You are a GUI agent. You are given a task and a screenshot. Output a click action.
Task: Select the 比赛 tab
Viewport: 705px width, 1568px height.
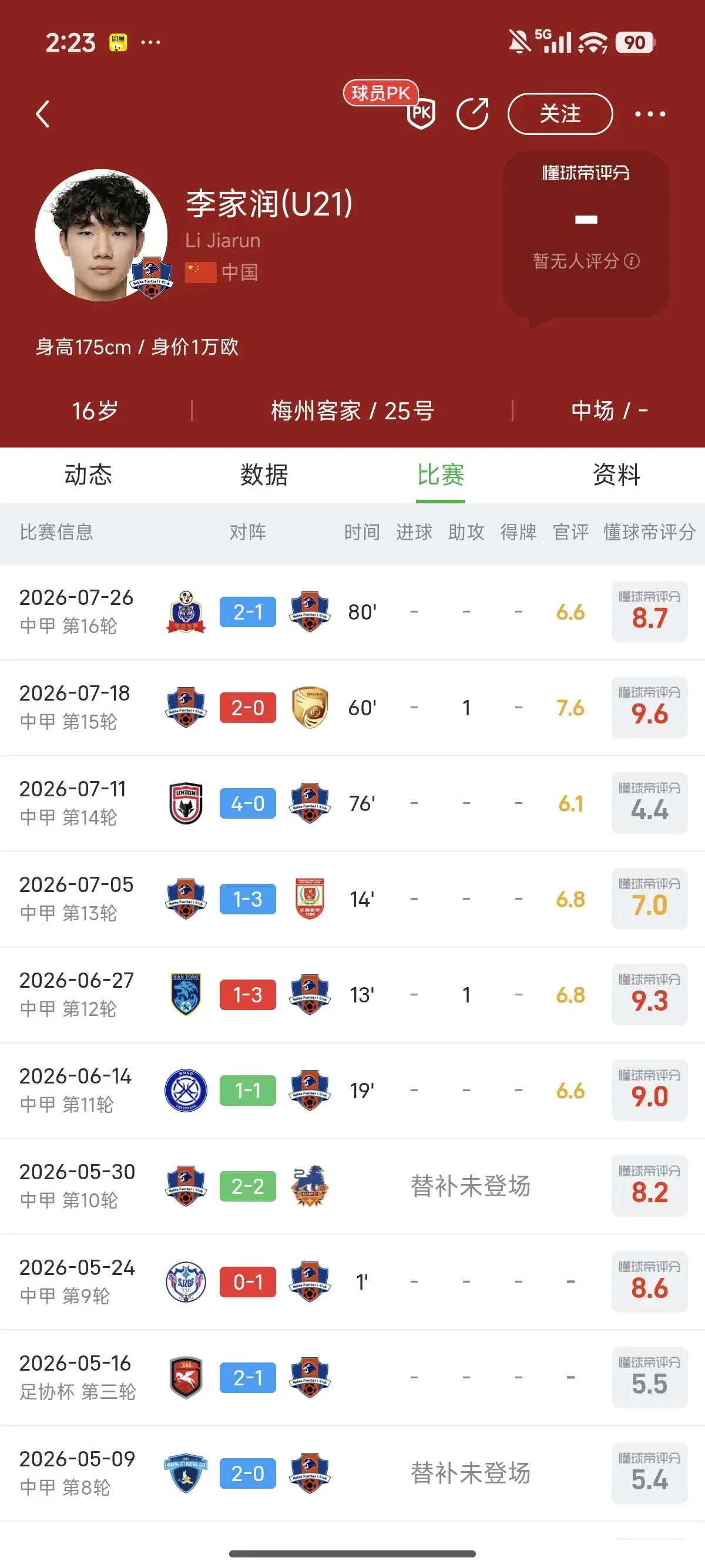(441, 475)
